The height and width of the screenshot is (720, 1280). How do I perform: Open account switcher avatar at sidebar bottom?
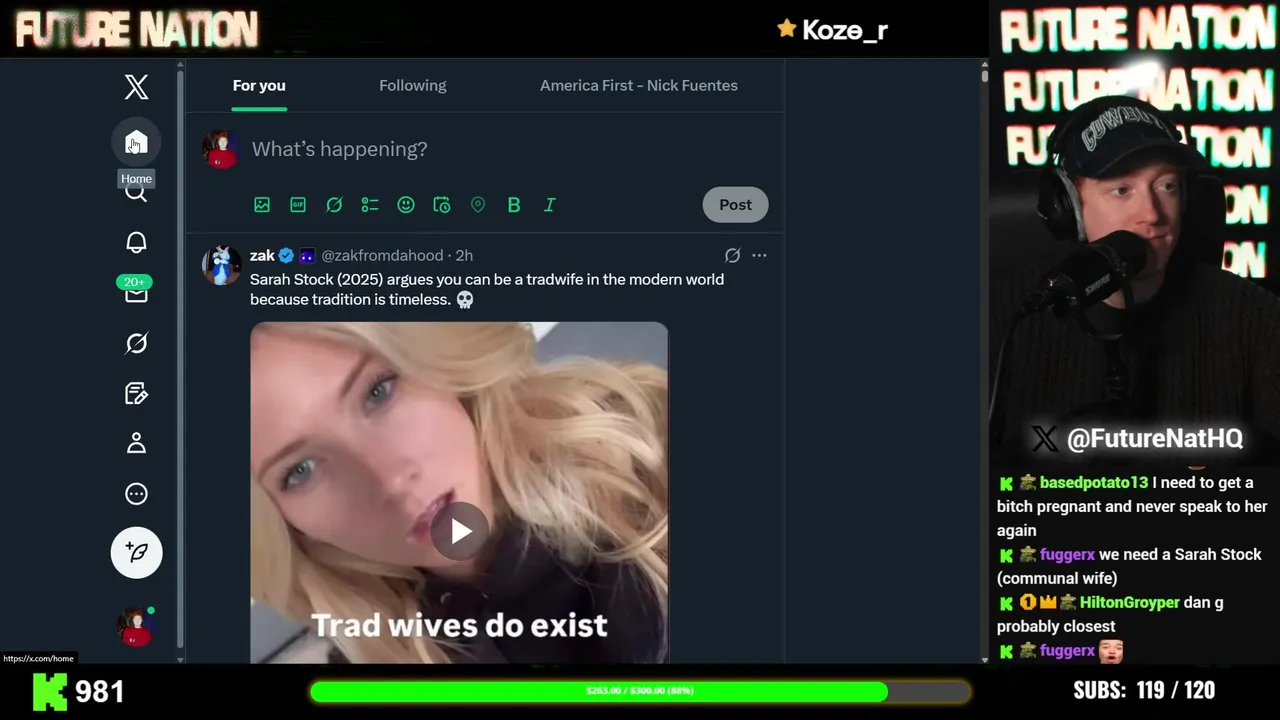(136, 626)
